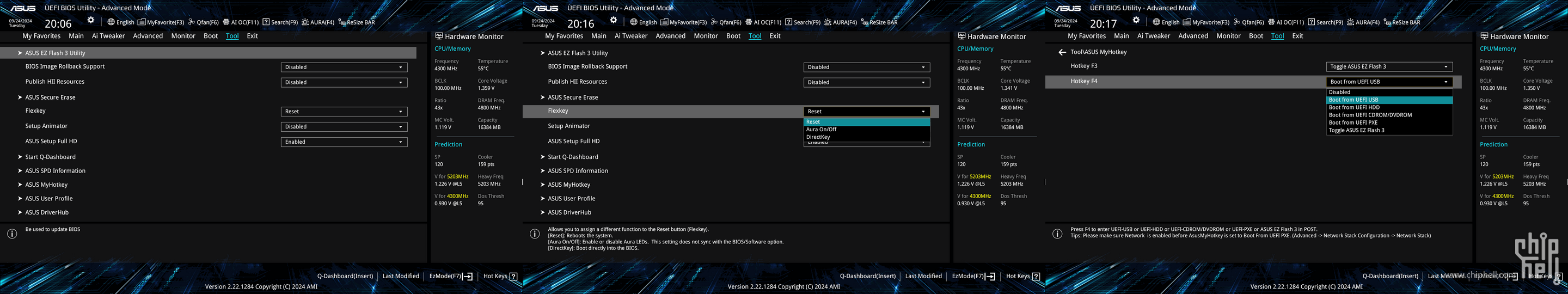Select DirectKey in the Flexkey list
The height and width of the screenshot is (294, 1568).
tap(867, 137)
